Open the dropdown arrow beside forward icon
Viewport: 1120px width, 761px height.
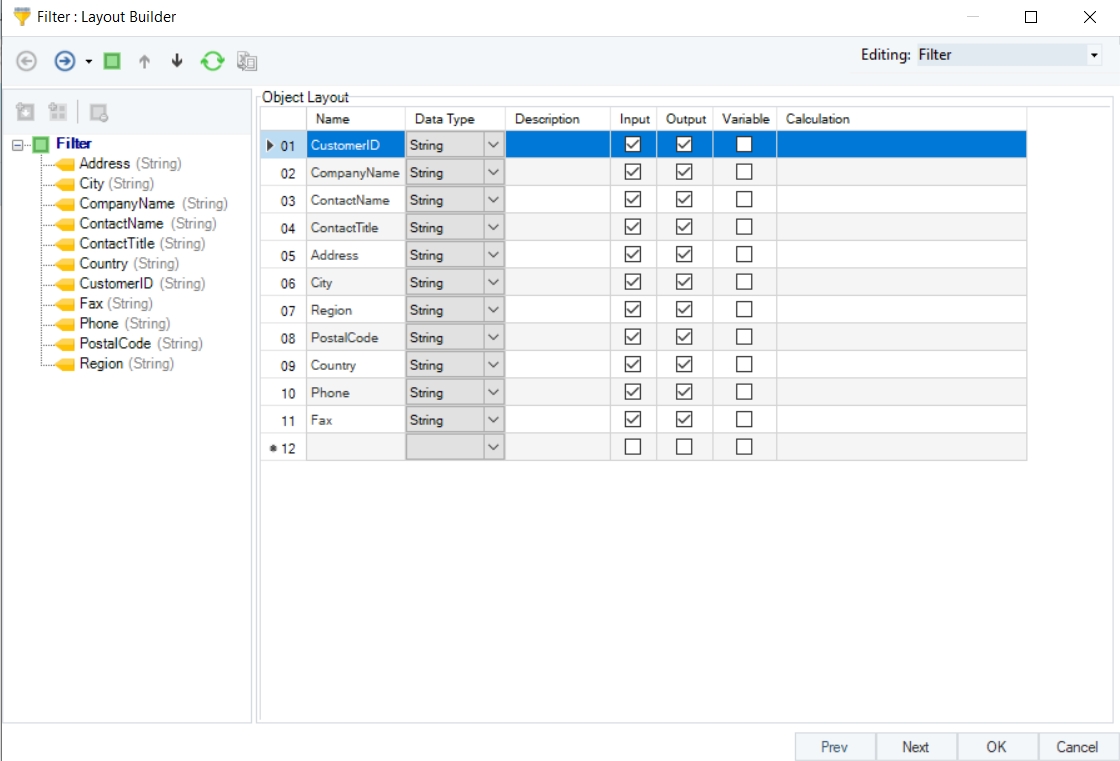89,62
